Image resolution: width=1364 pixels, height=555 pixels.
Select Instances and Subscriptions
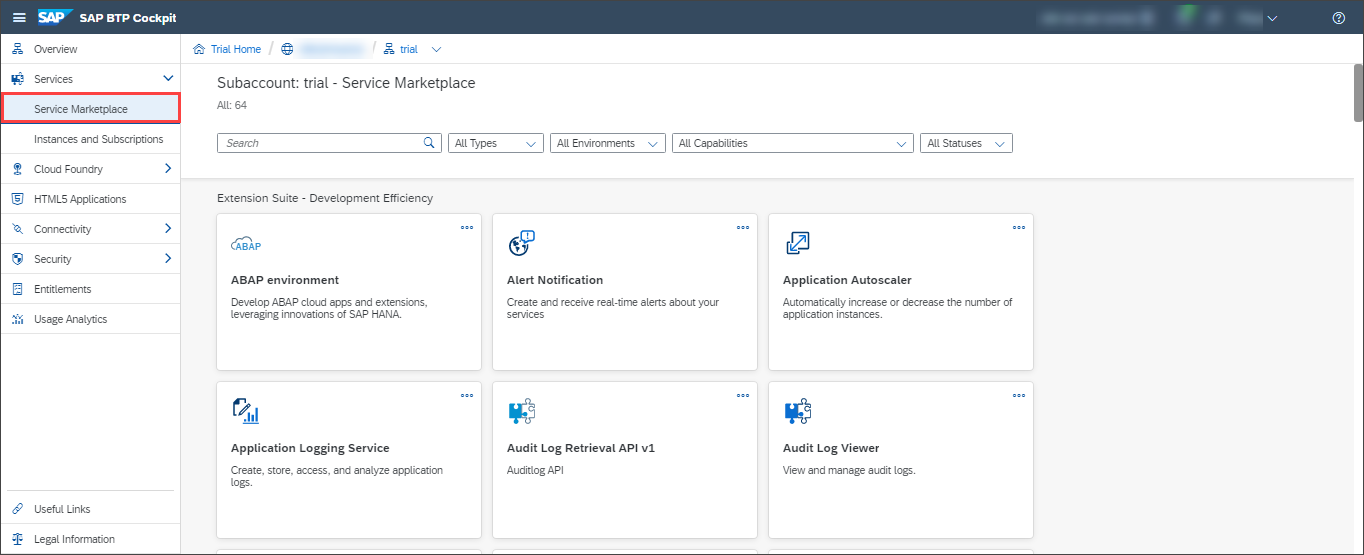[90, 139]
